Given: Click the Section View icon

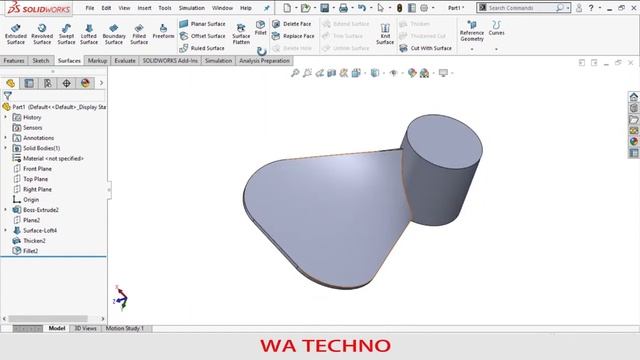Looking at the screenshot, I should coord(331,73).
